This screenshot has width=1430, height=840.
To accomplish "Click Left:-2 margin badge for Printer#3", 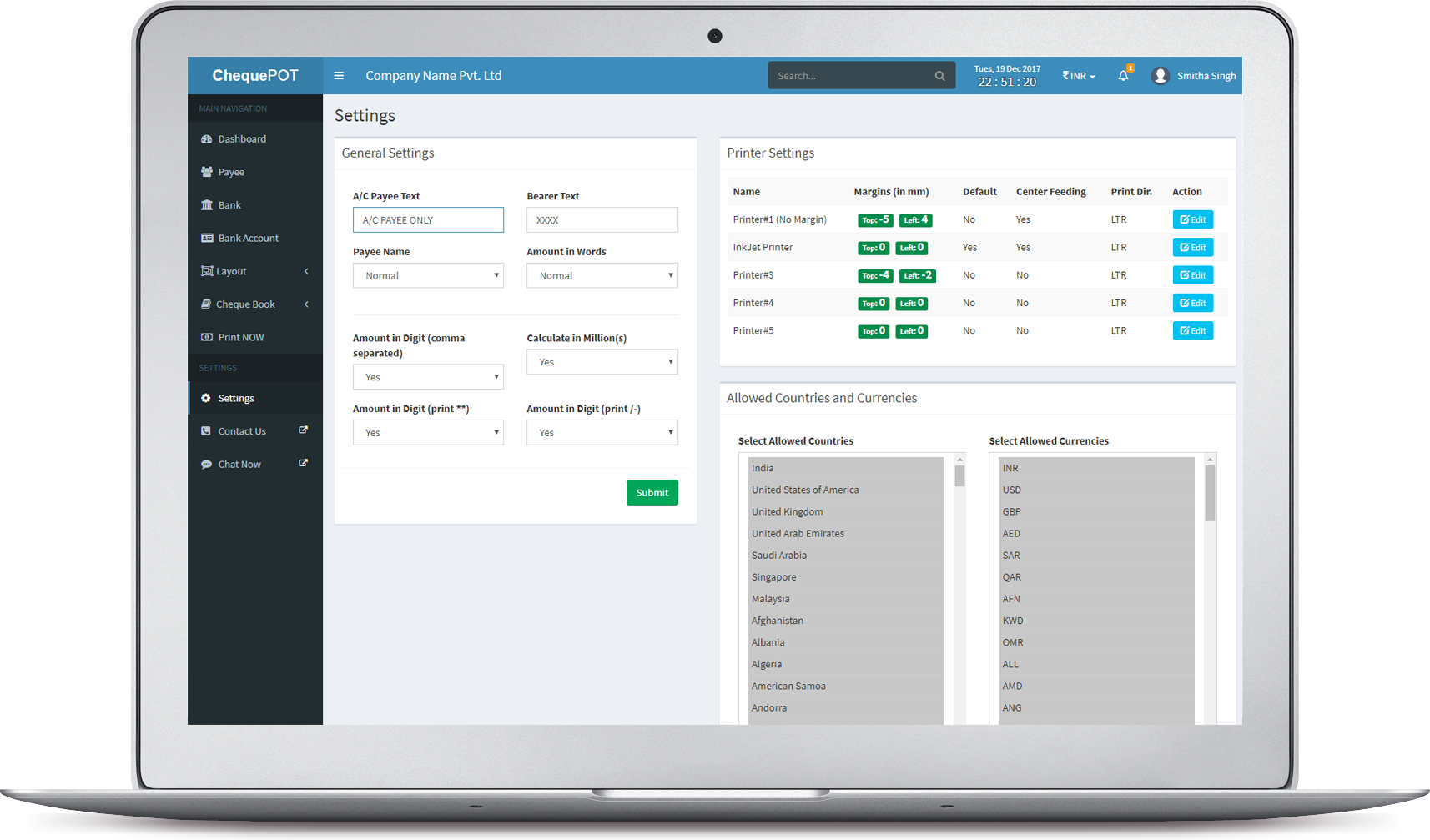I will tap(917, 275).
